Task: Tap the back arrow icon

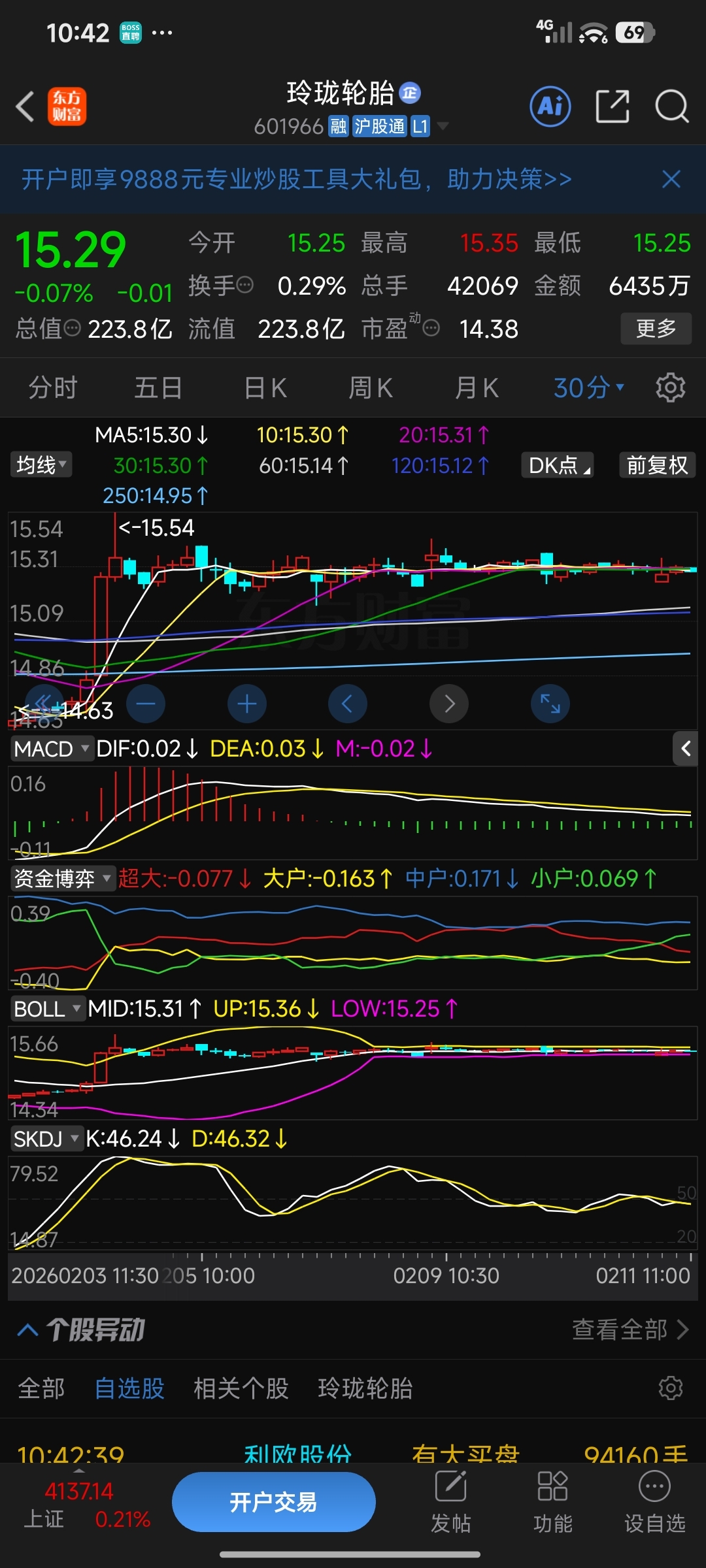Action: pos(25,106)
